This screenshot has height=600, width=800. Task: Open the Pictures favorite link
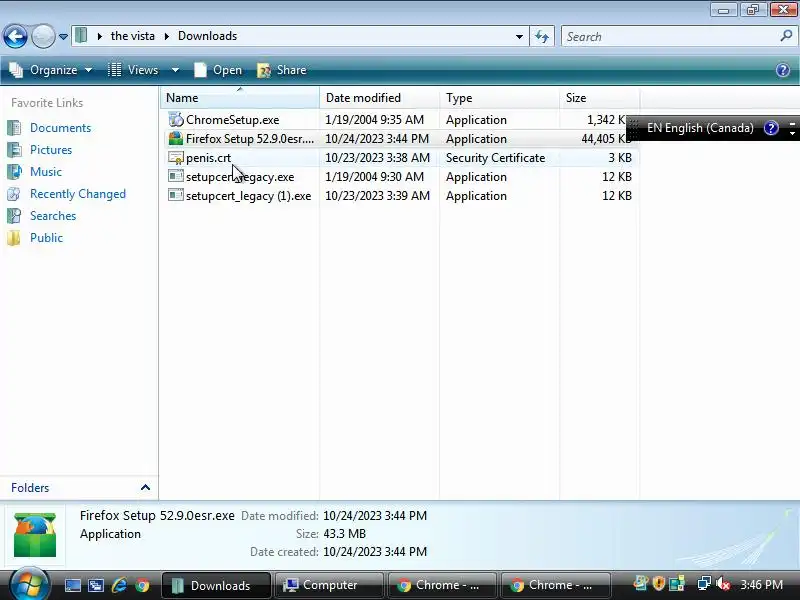click(51, 150)
